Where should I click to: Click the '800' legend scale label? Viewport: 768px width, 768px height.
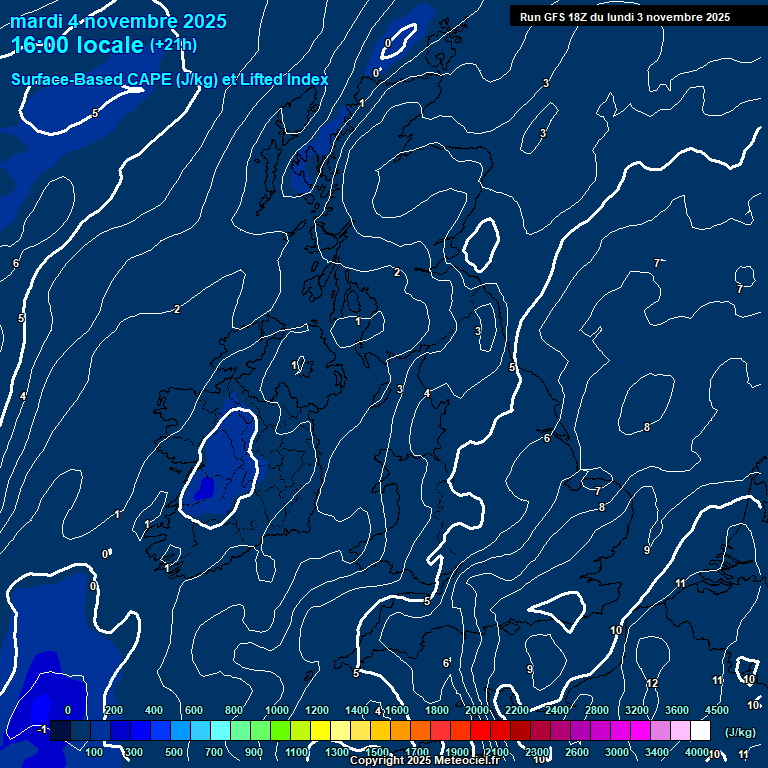pyautogui.click(x=234, y=710)
